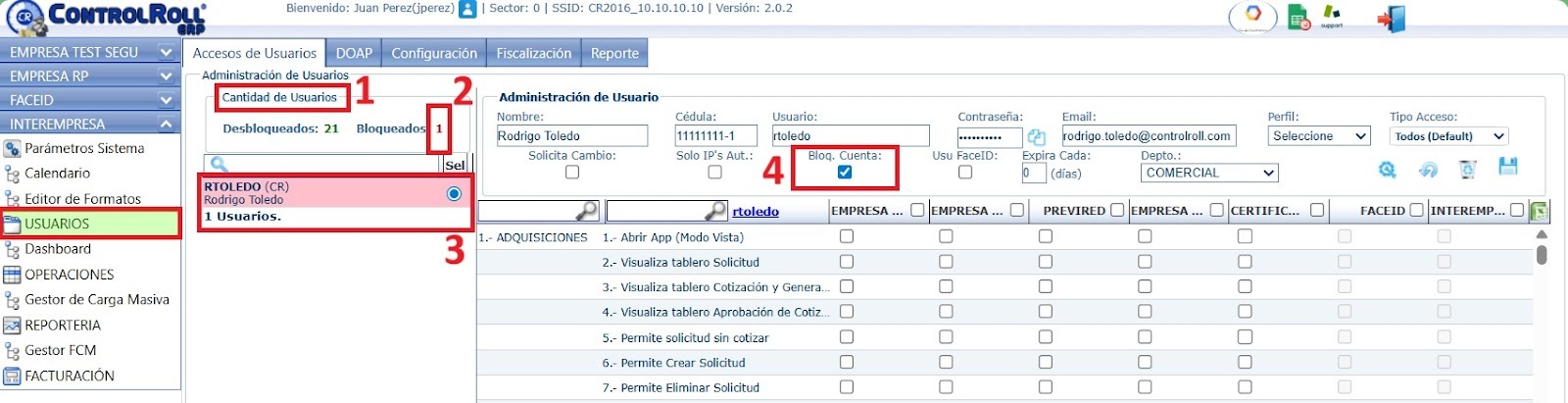Click the permissions list vertical scrollbar
This screenshot has width=1568, height=403.
1542,255
